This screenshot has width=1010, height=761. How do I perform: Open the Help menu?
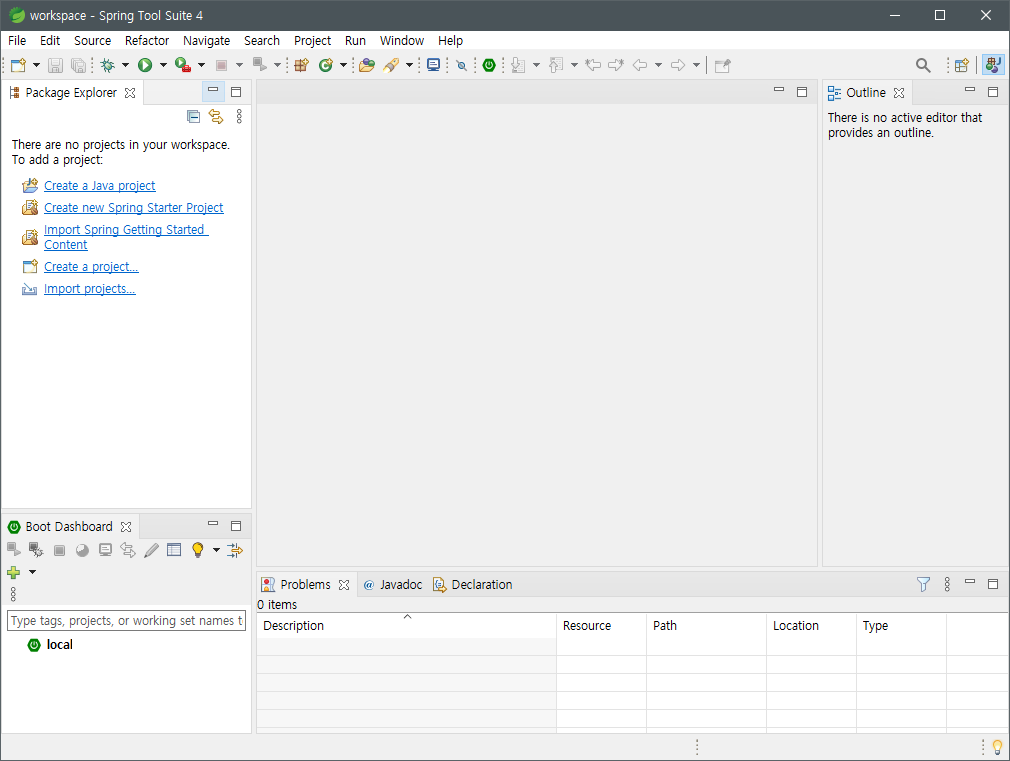coord(450,41)
